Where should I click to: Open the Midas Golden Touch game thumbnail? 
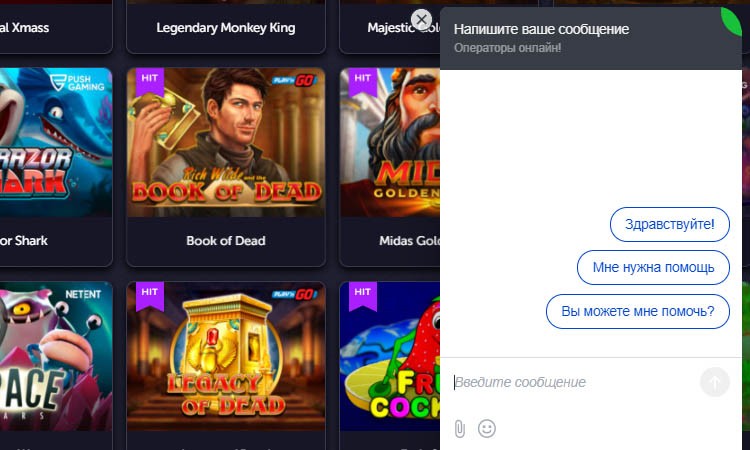390,143
